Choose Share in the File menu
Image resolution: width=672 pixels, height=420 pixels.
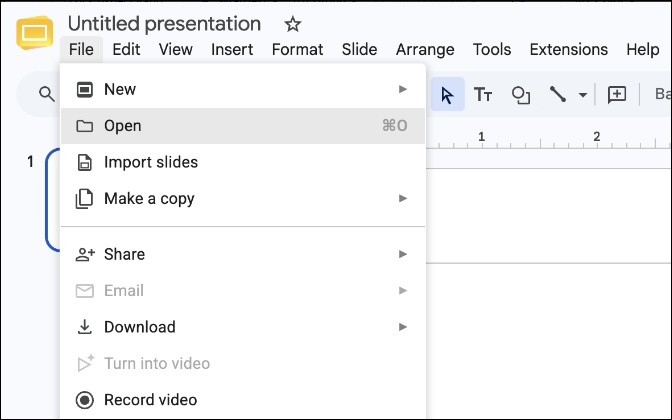click(243, 254)
